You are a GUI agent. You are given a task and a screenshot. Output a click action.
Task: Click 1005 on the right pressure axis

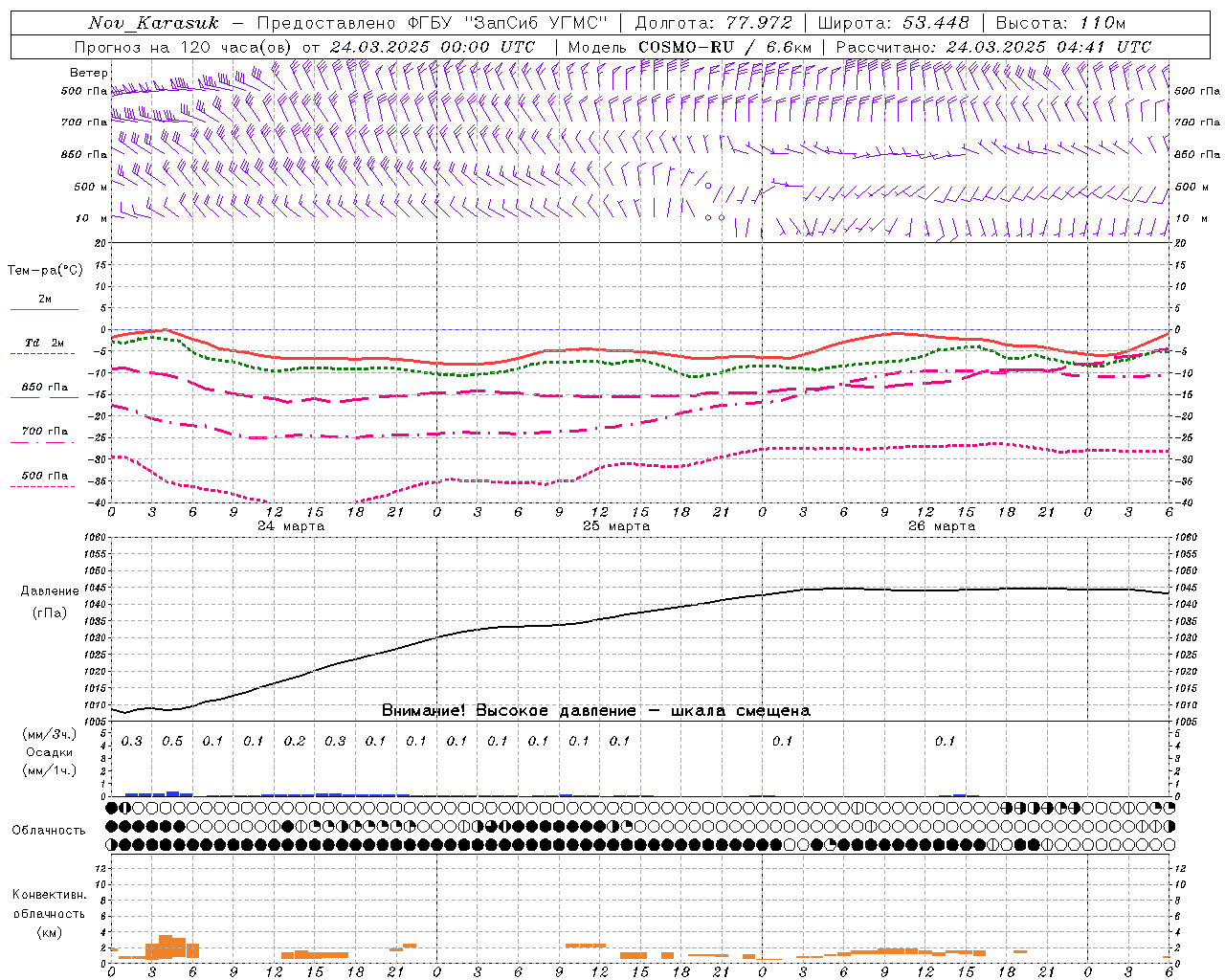[x=1186, y=722]
